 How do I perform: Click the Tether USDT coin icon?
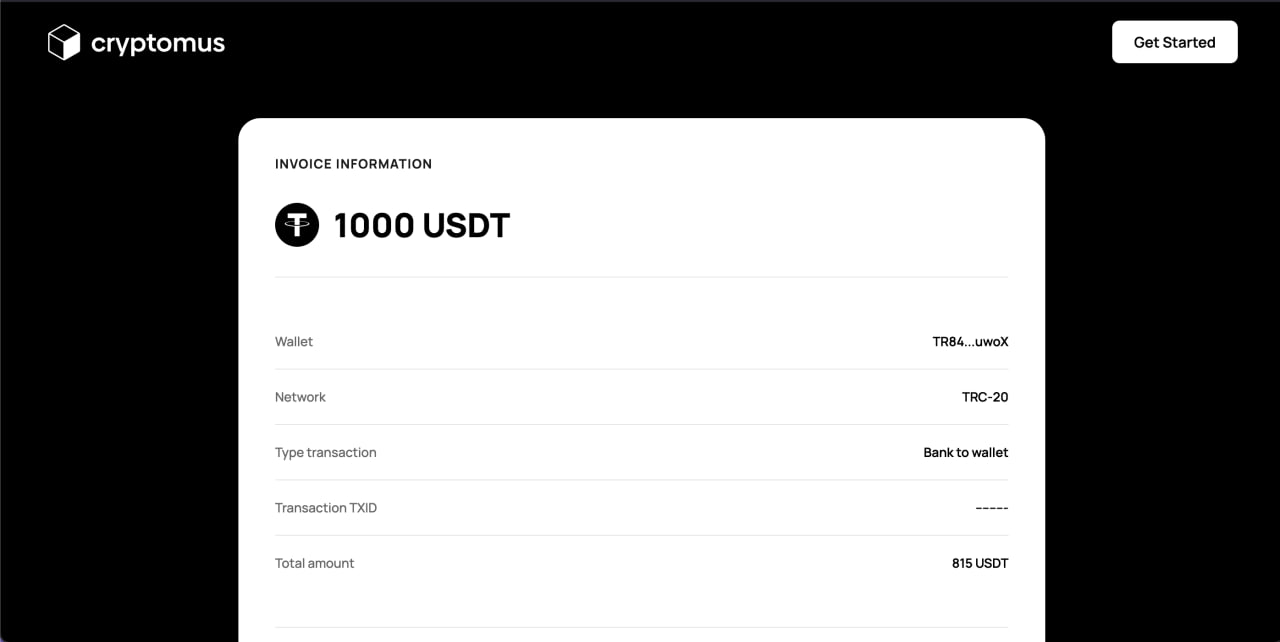296,224
